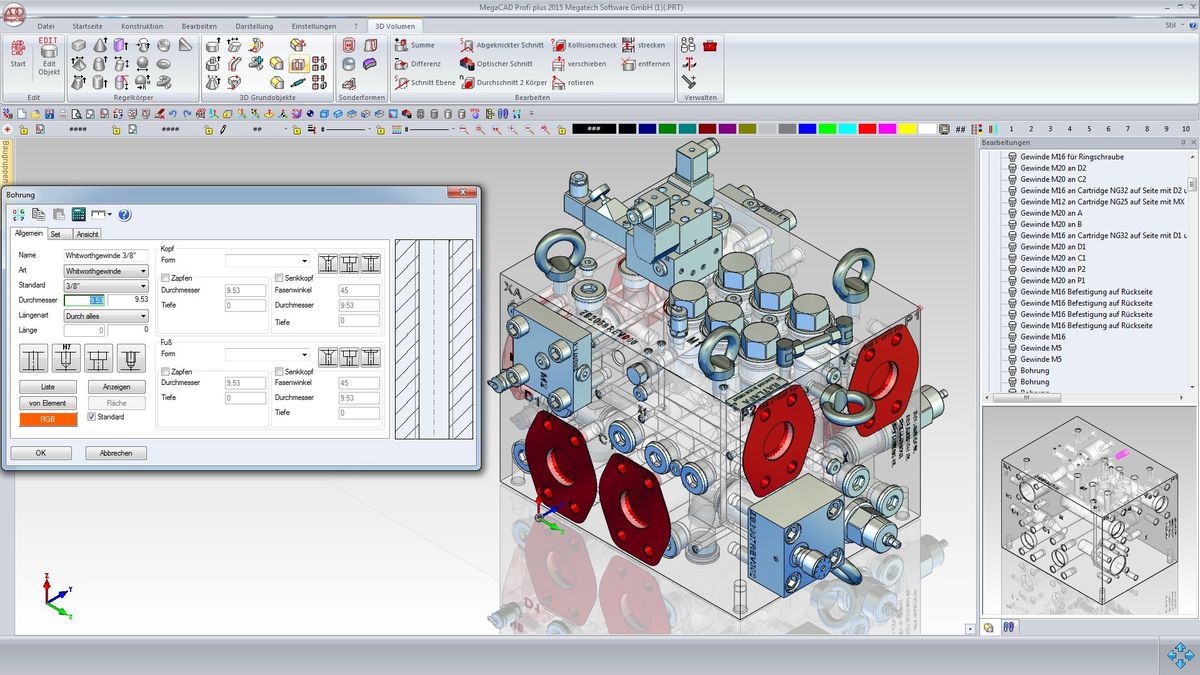Switch to the Ansicht tab in the dialog
The height and width of the screenshot is (675, 1200).
[88, 234]
